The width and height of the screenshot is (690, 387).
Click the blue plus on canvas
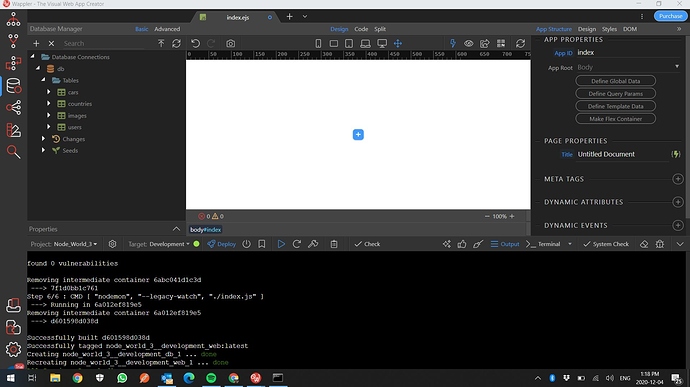[x=358, y=134]
